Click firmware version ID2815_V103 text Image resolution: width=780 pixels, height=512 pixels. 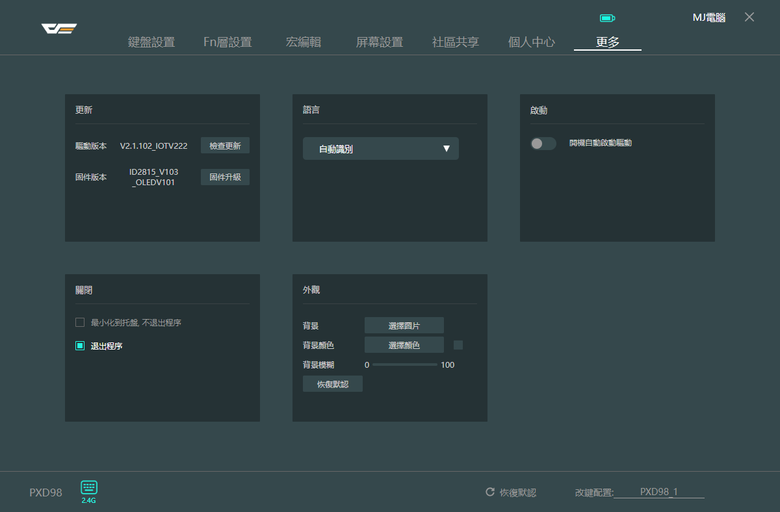(154, 177)
